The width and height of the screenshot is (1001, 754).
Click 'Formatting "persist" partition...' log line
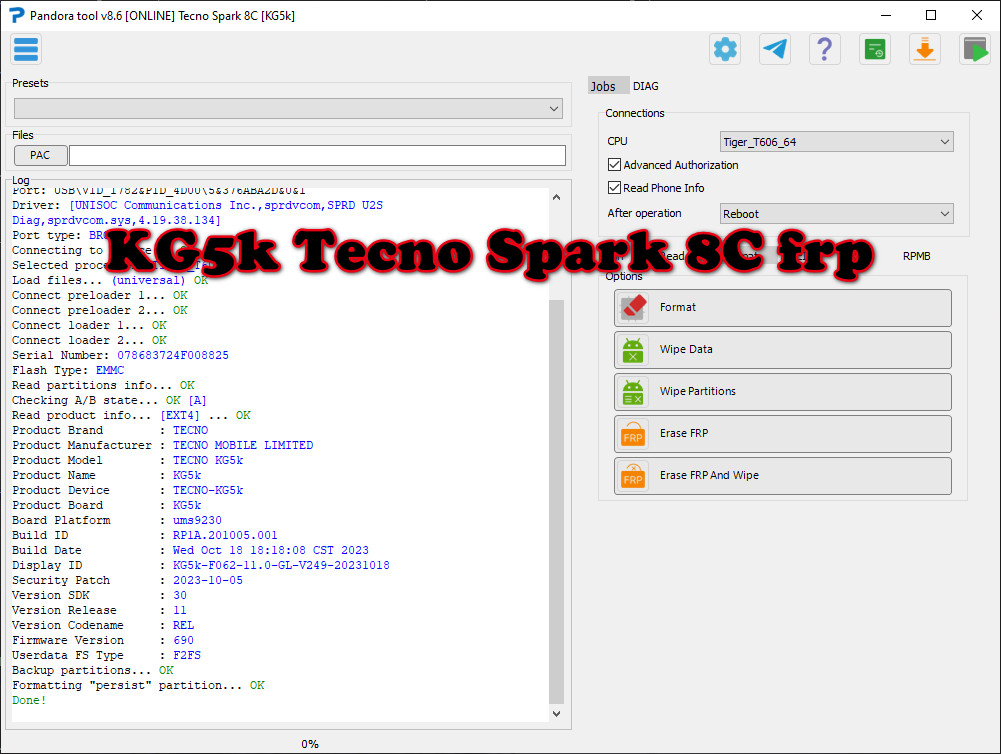tap(138, 685)
